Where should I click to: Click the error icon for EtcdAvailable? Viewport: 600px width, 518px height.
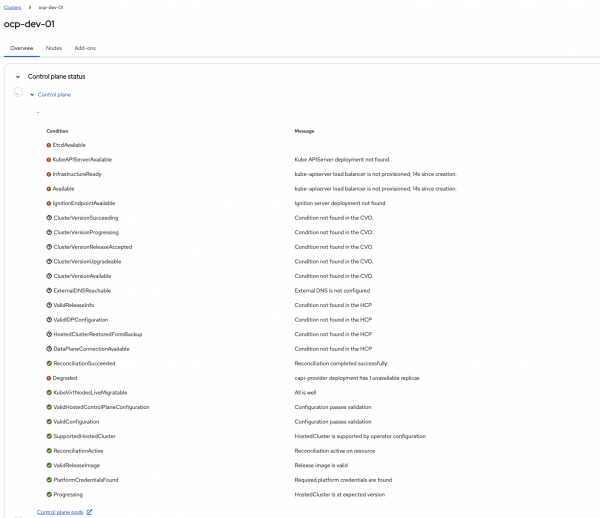[x=49, y=145]
